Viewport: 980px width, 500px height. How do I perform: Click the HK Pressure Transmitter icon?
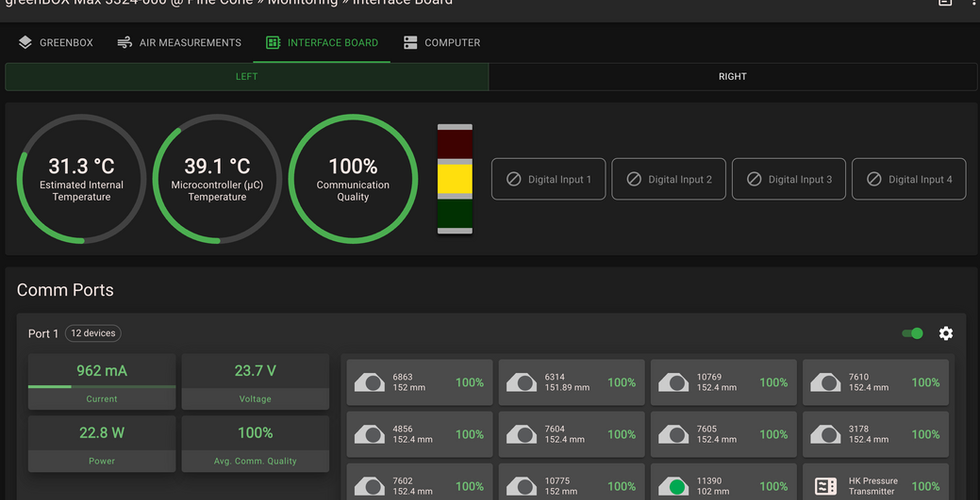[x=826, y=486]
